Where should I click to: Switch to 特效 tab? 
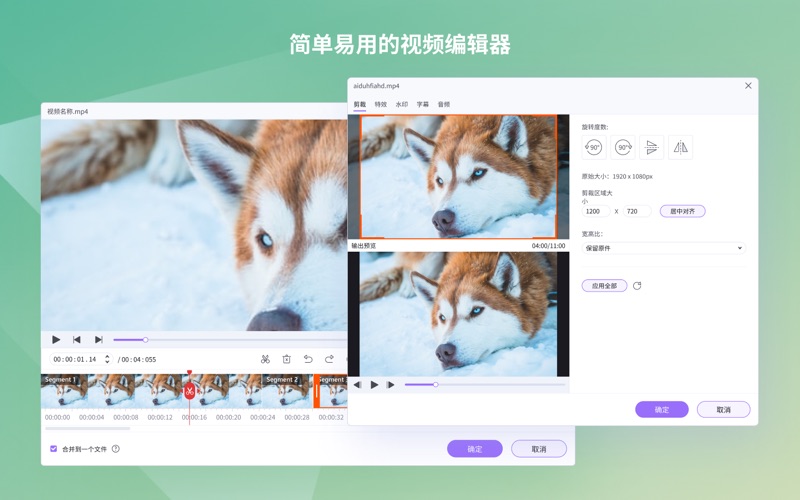click(x=381, y=104)
